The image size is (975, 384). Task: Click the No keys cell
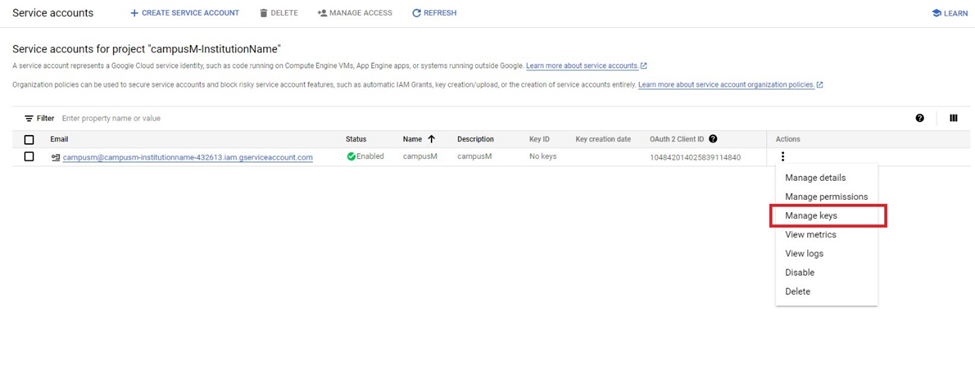click(543, 157)
